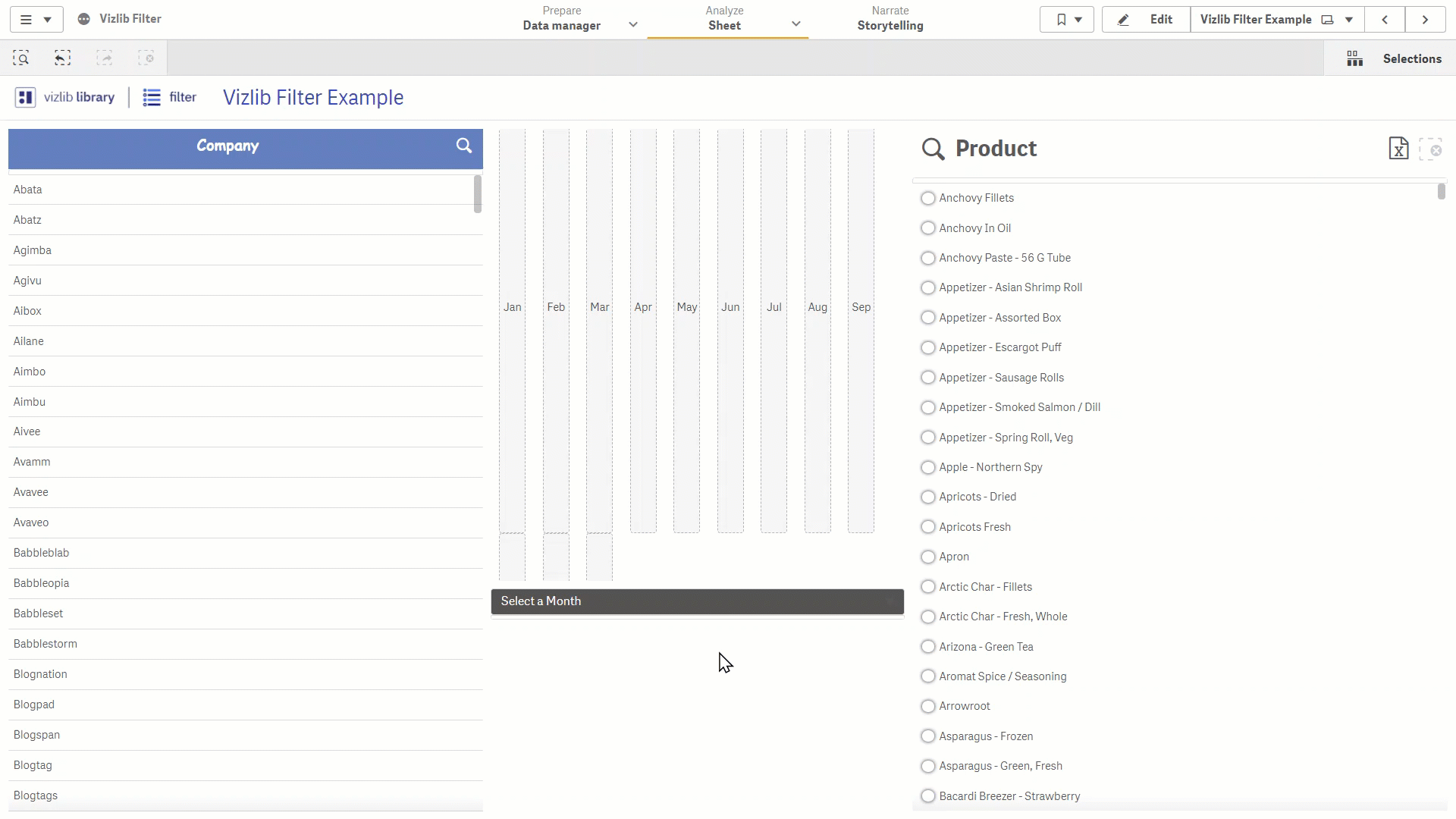The width and height of the screenshot is (1456, 819).
Task: Open the smart search selections tool
Action: (x=21, y=58)
